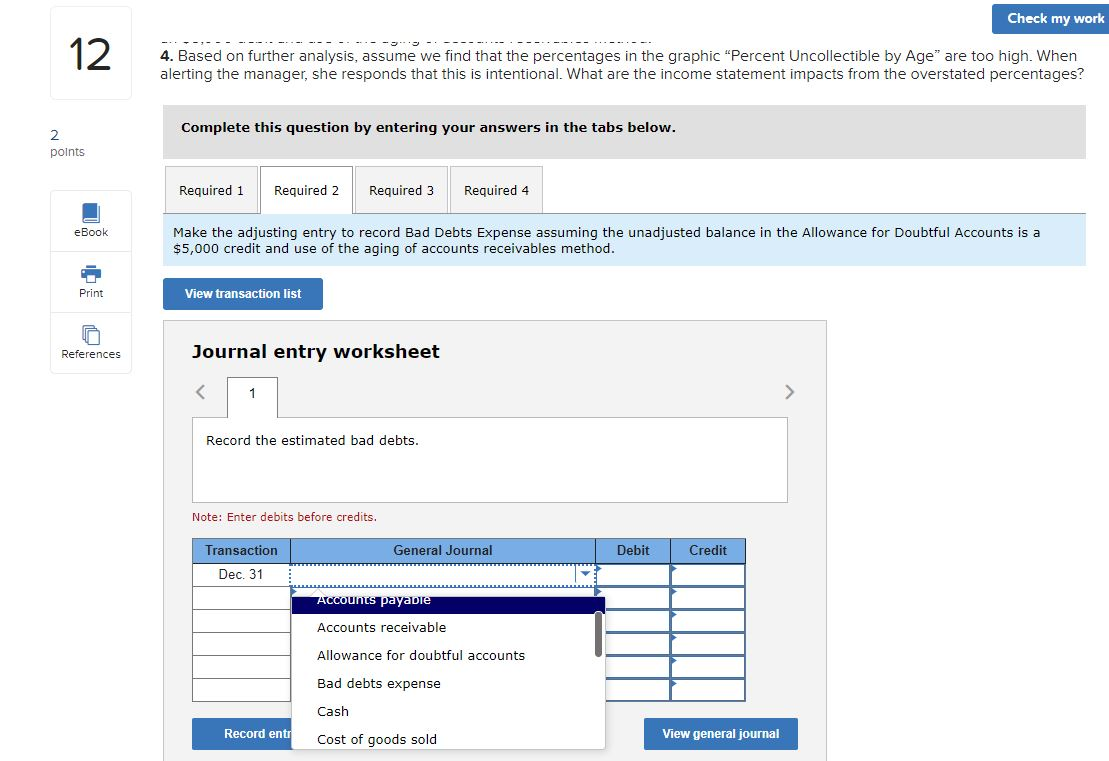The width and height of the screenshot is (1109, 761).
Task: Click the Transaction column header
Action: (241, 550)
